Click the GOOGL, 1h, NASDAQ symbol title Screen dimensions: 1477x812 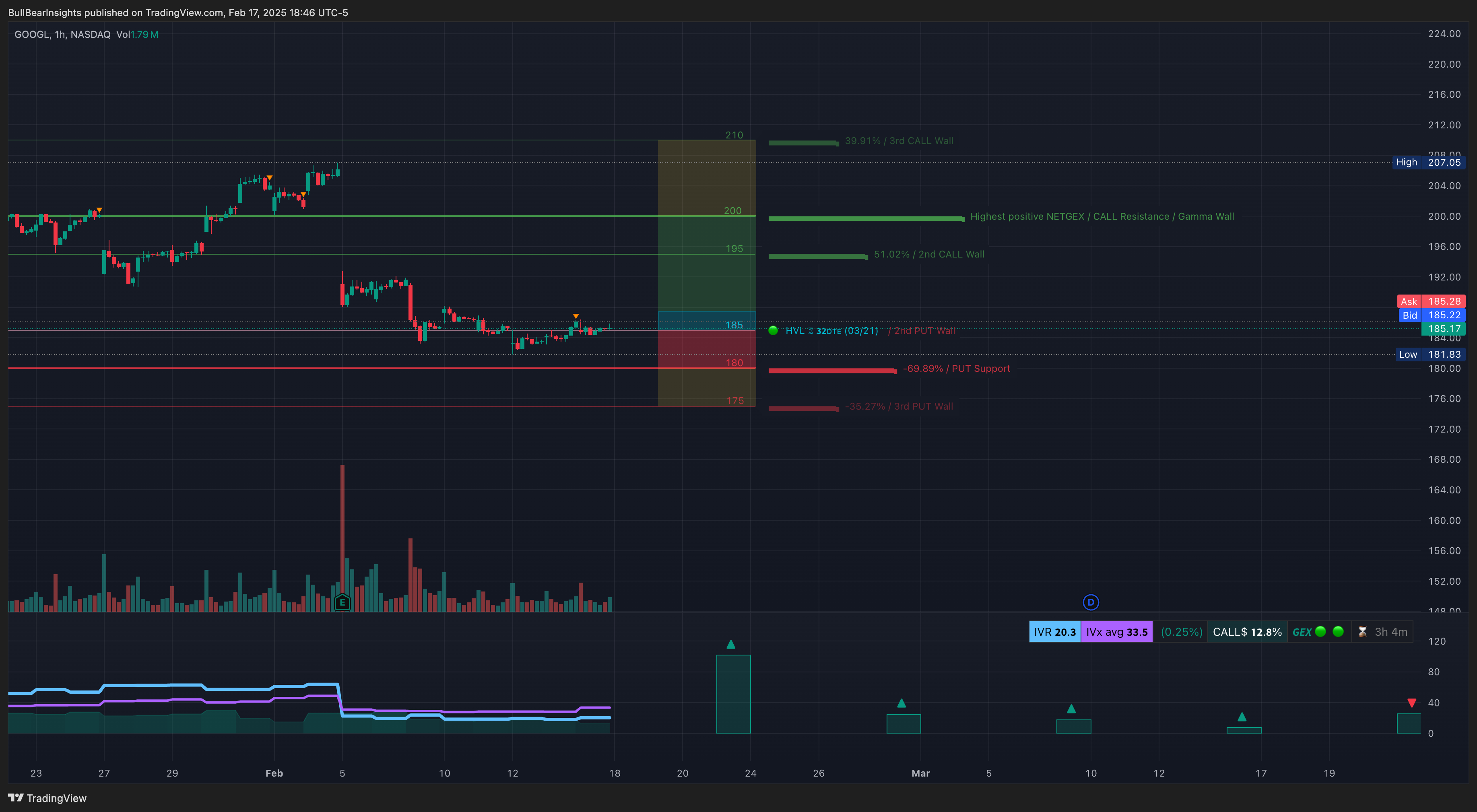62,35
